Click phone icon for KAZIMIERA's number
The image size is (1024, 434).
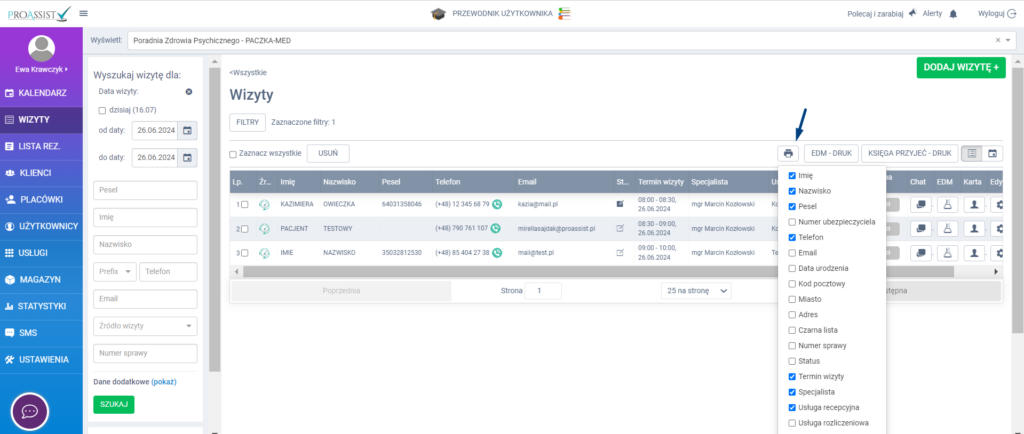pyautogui.click(x=497, y=204)
